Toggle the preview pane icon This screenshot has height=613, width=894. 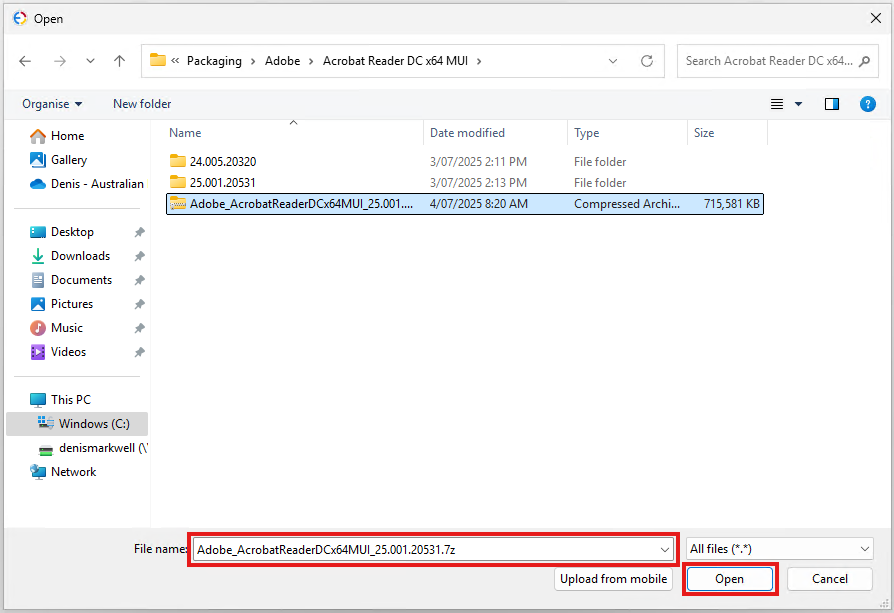point(831,104)
